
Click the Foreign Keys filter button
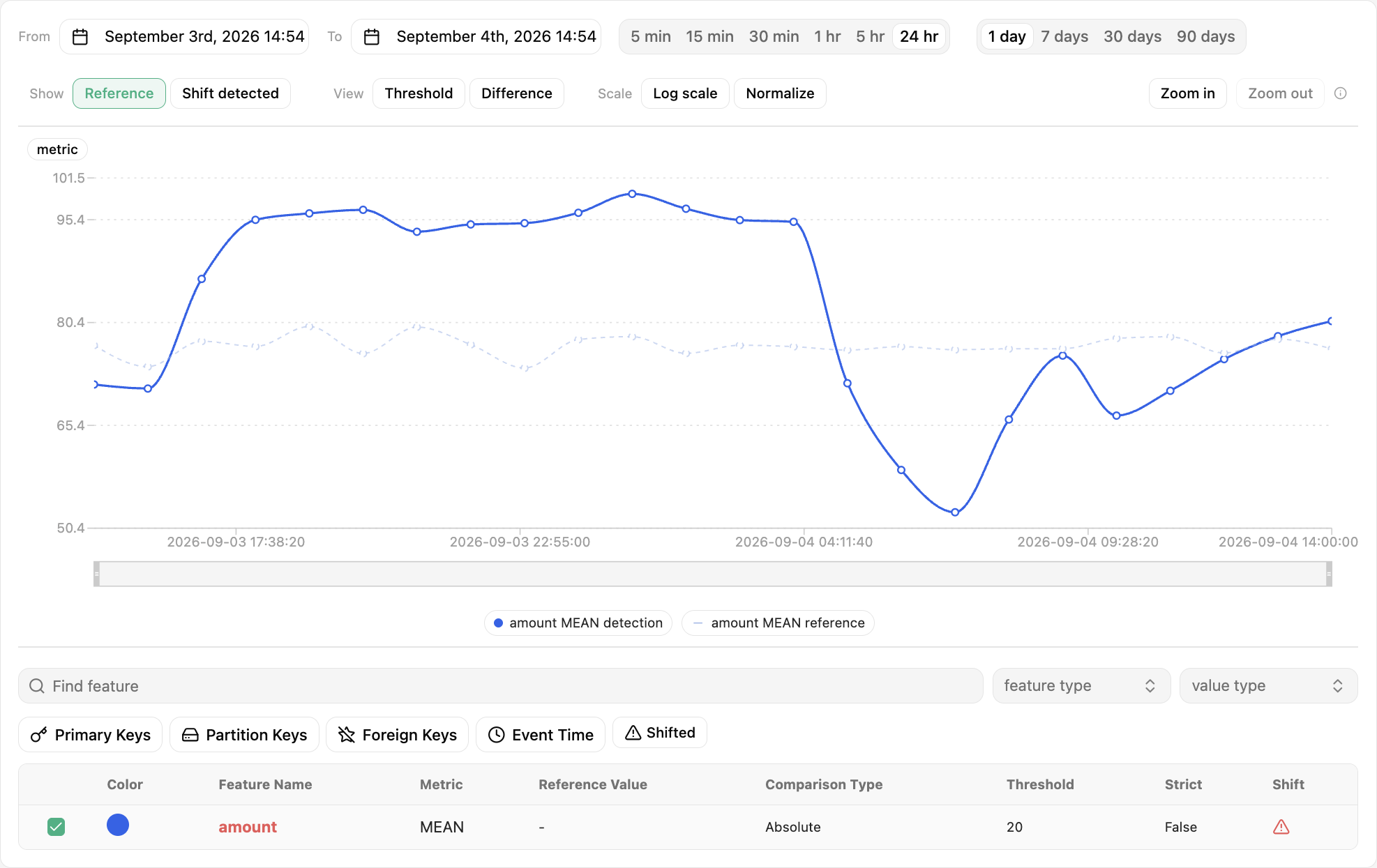397,735
